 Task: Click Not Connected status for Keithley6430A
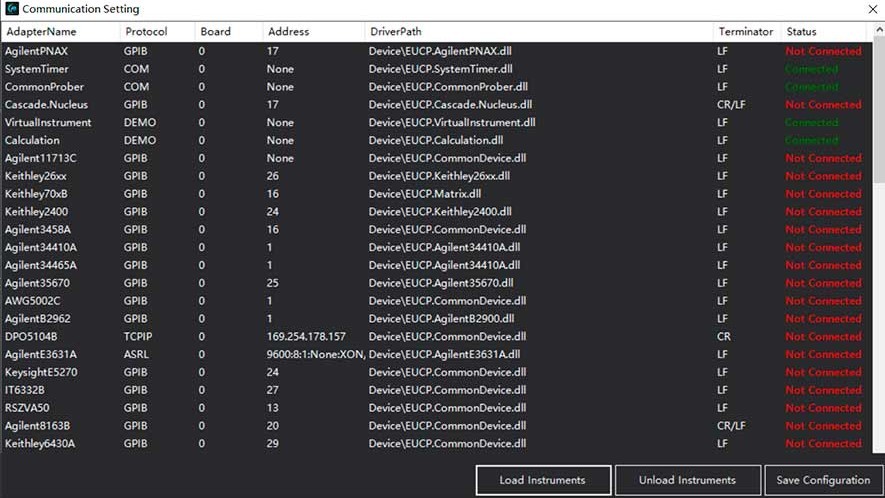click(823, 444)
